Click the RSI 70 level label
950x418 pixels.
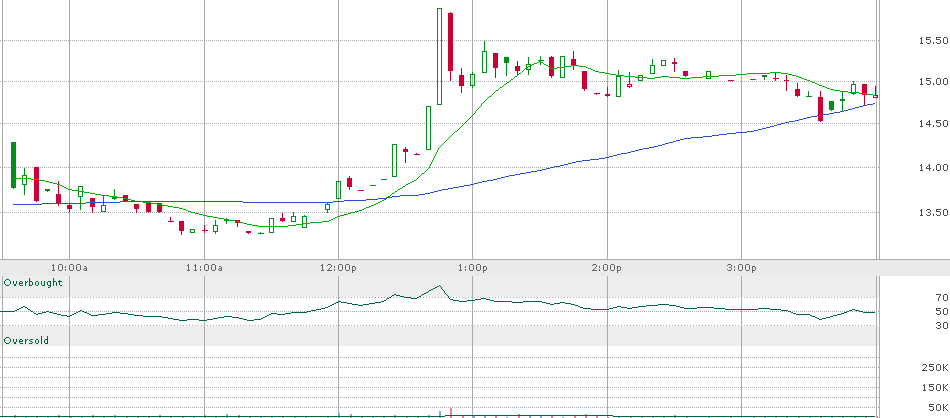point(942,297)
